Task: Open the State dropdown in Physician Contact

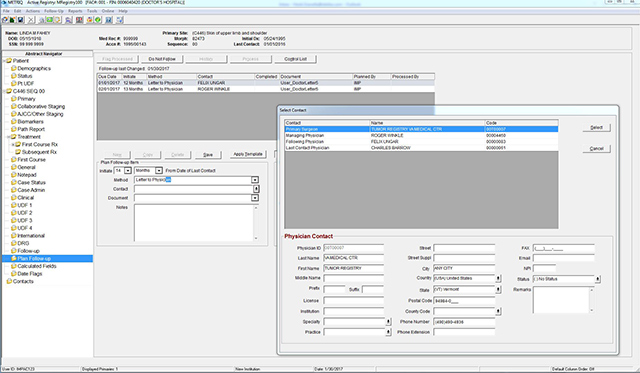Action: click(x=498, y=289)
